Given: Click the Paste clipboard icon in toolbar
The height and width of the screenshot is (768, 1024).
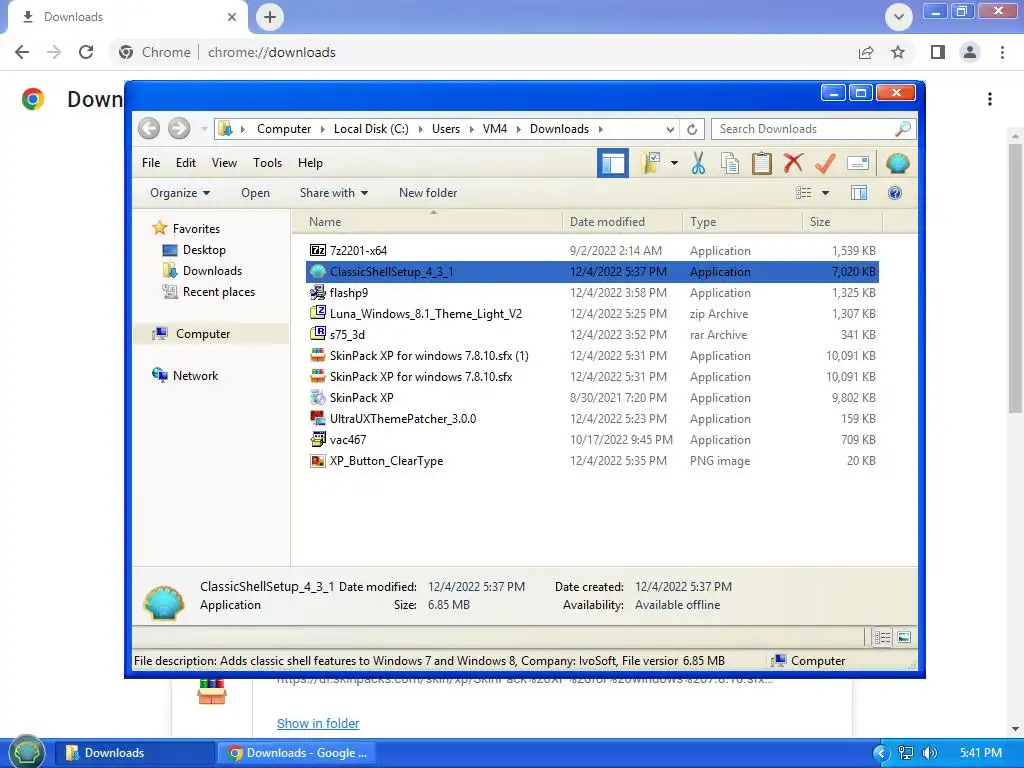Looking at the screenshot, I should 761,163.
